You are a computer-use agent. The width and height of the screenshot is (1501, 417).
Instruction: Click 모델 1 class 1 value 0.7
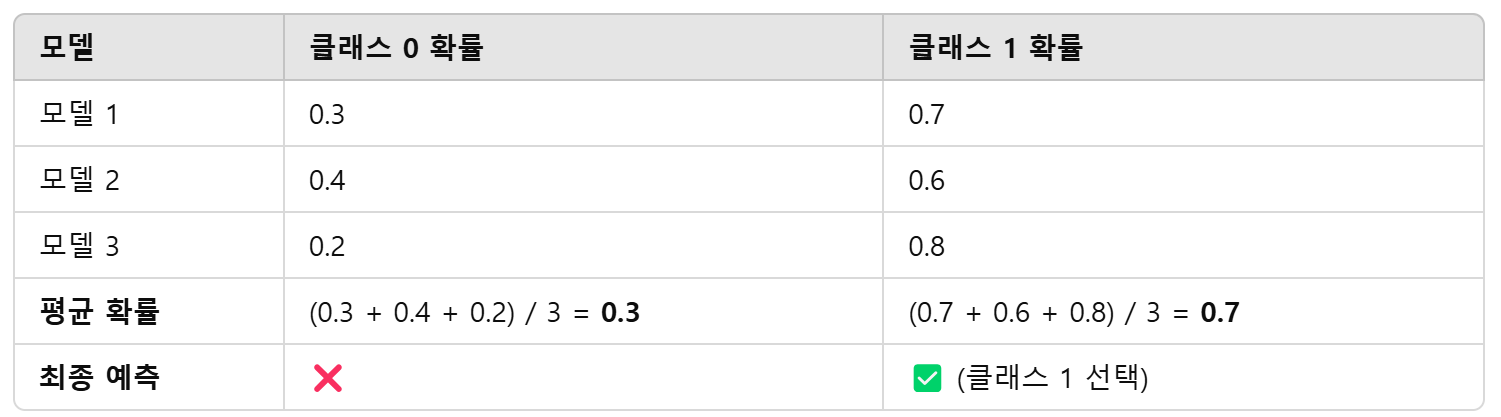926,114
